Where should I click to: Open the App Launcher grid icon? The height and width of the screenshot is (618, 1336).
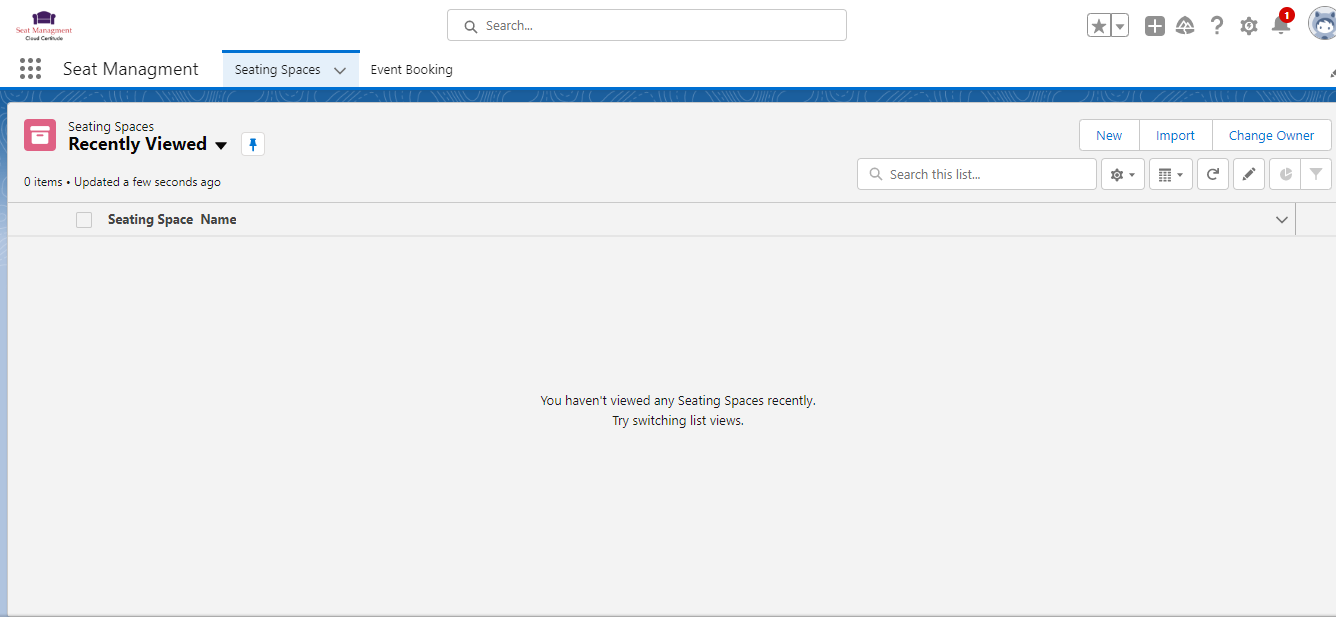(30, 69)
